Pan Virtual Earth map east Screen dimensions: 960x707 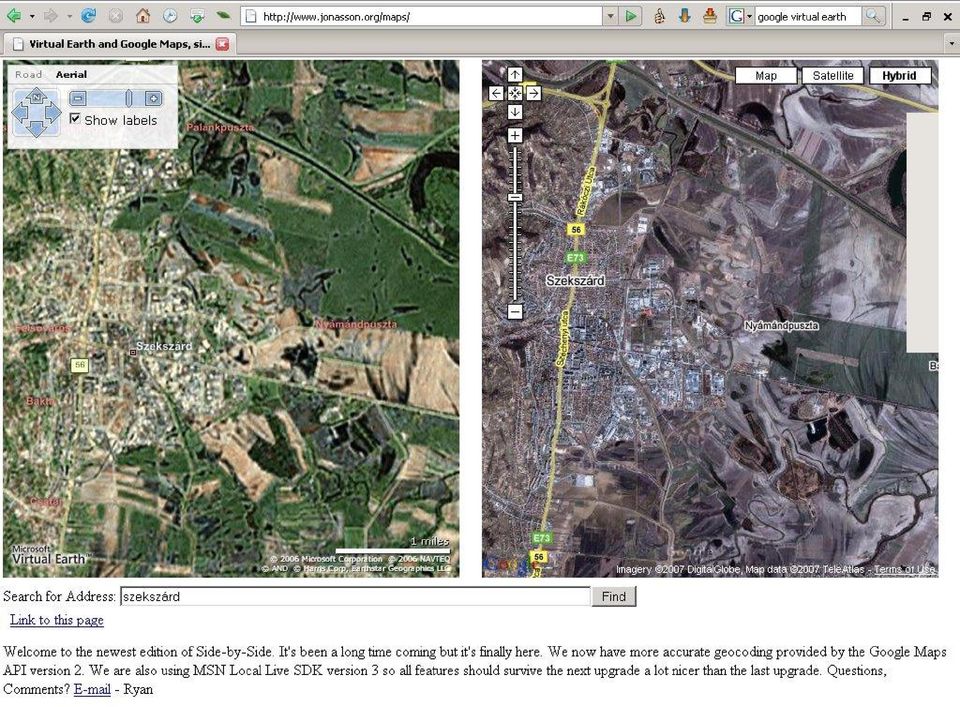53,113
